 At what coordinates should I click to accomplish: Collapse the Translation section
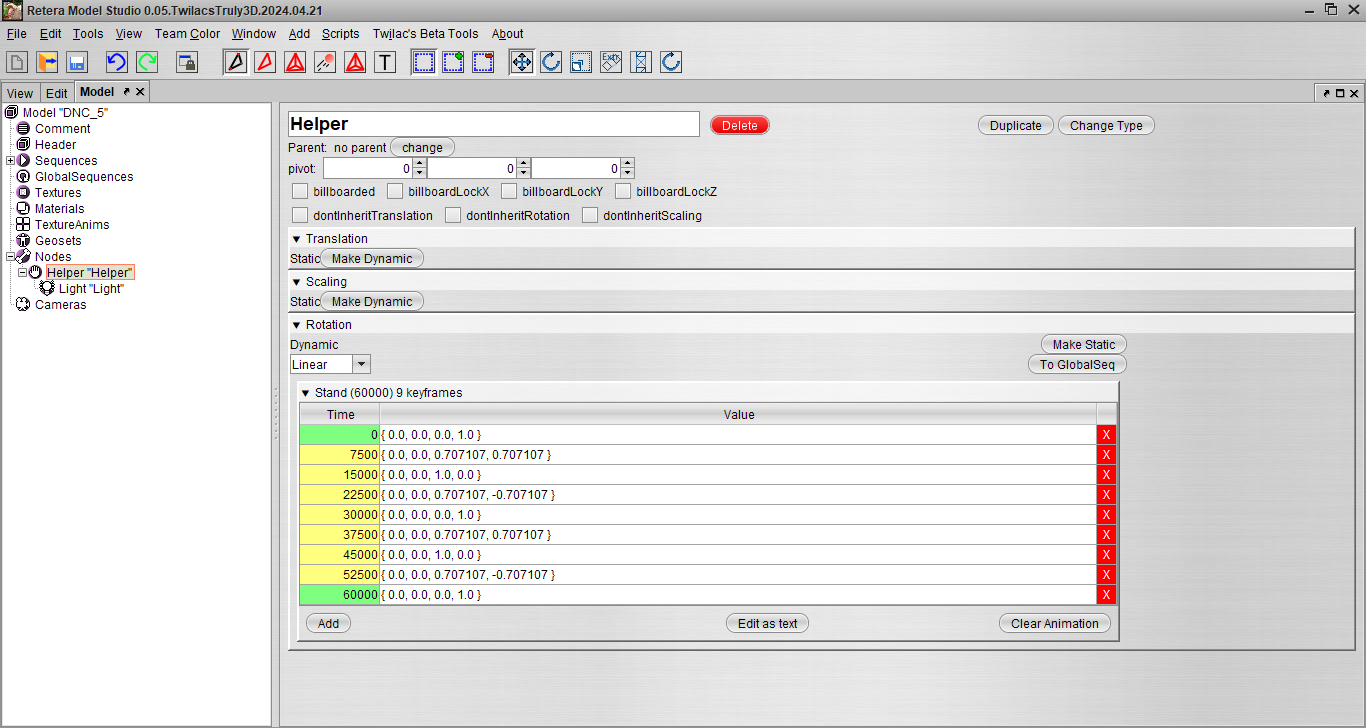click(296, 239)
